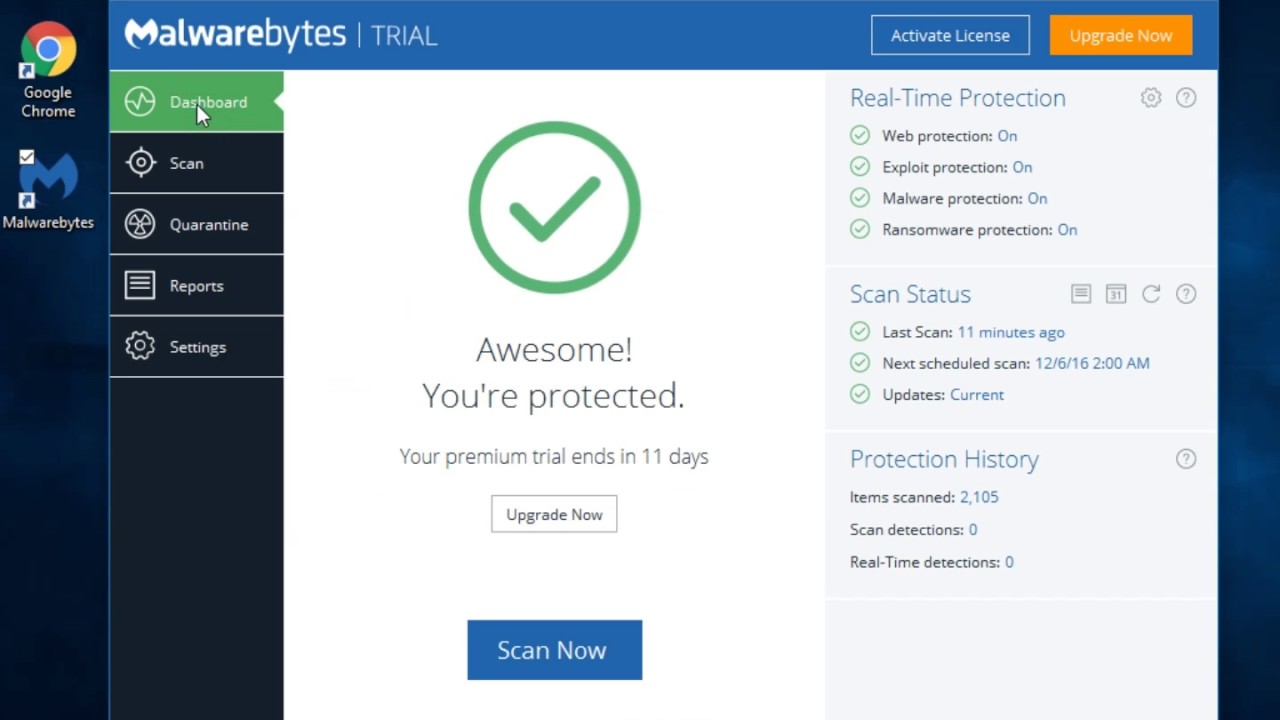The height and width of the screenshot is (720, 1280).
Task: View scan report using the list icon
Action: click(x=1080, y=293)
